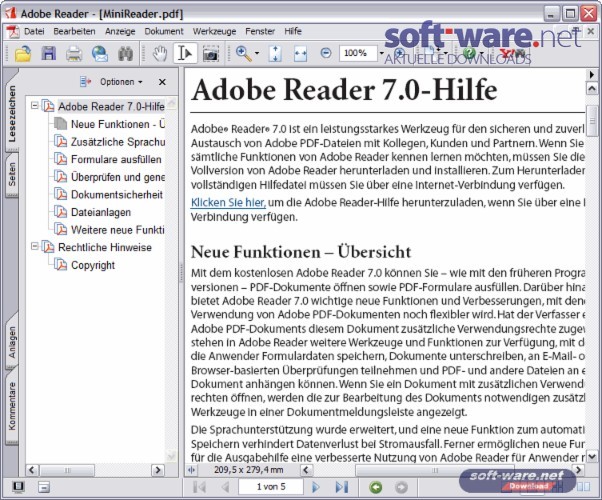602x500 pixels.
Task: Select the Adobe Reader 7.0-Hilfe bookmark
Action: click(111, 106)
